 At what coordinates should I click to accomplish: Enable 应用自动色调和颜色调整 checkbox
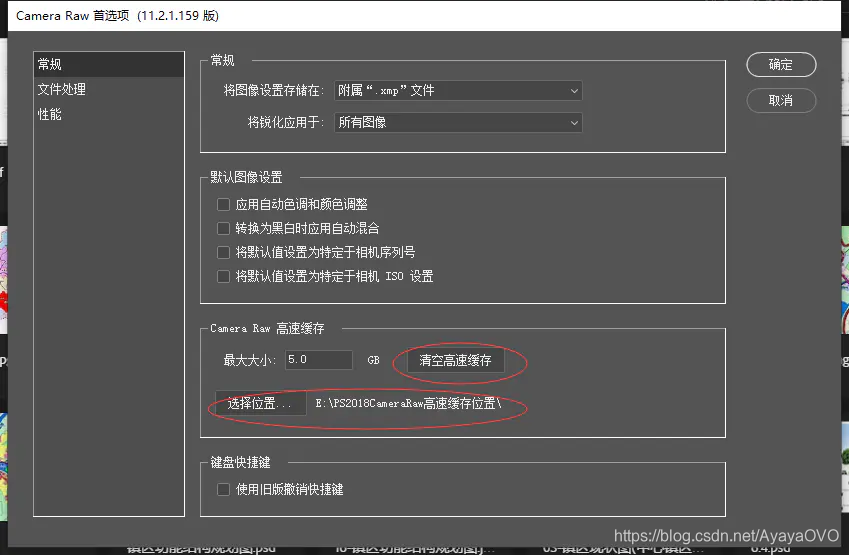(223, 204)
